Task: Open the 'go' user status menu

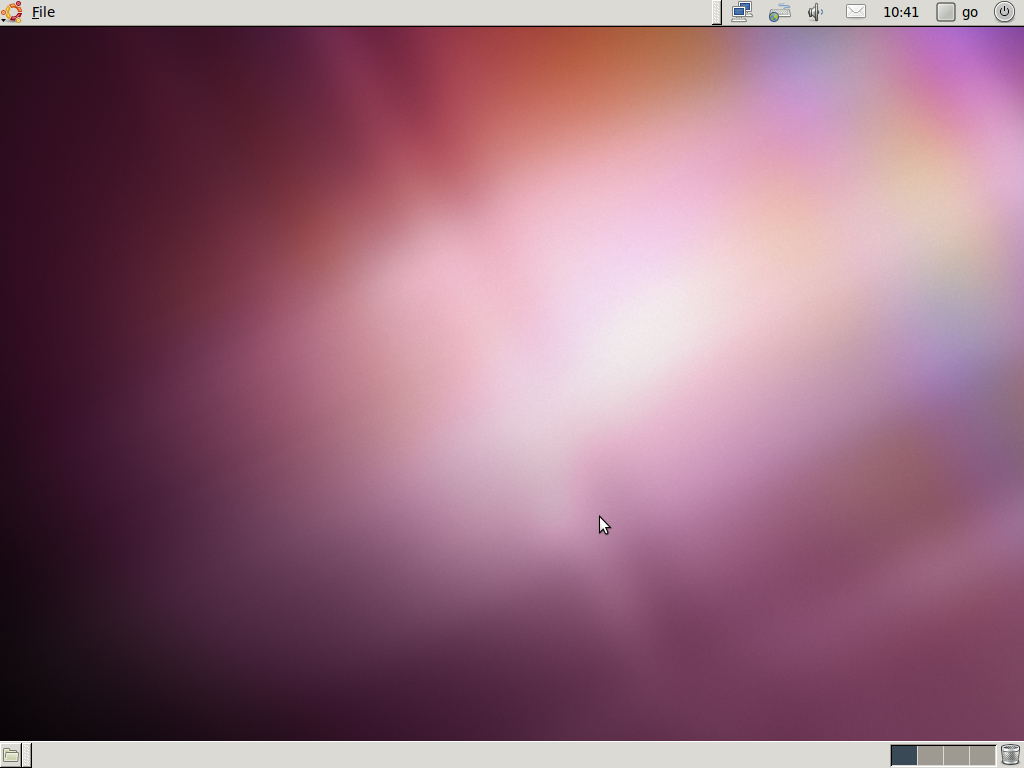Action: click(x=957, y=12)
